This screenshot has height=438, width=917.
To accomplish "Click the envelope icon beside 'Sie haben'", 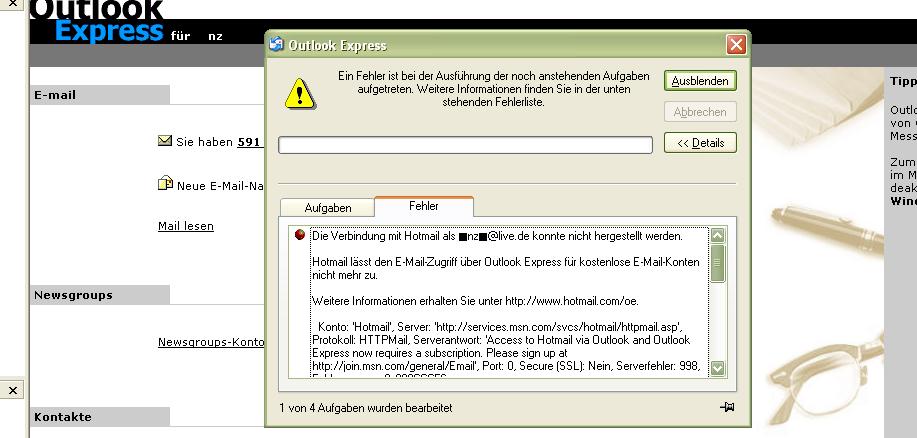I will pyautogui.click(x=165, y=141).
